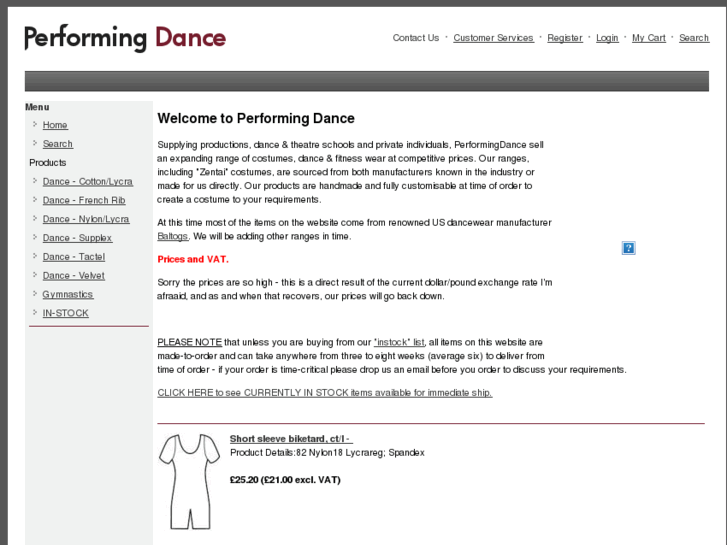Open Search in the sidebar menu
Viewport: 727px width, 545px height.
pyautogui.click(x=58, y=144)
